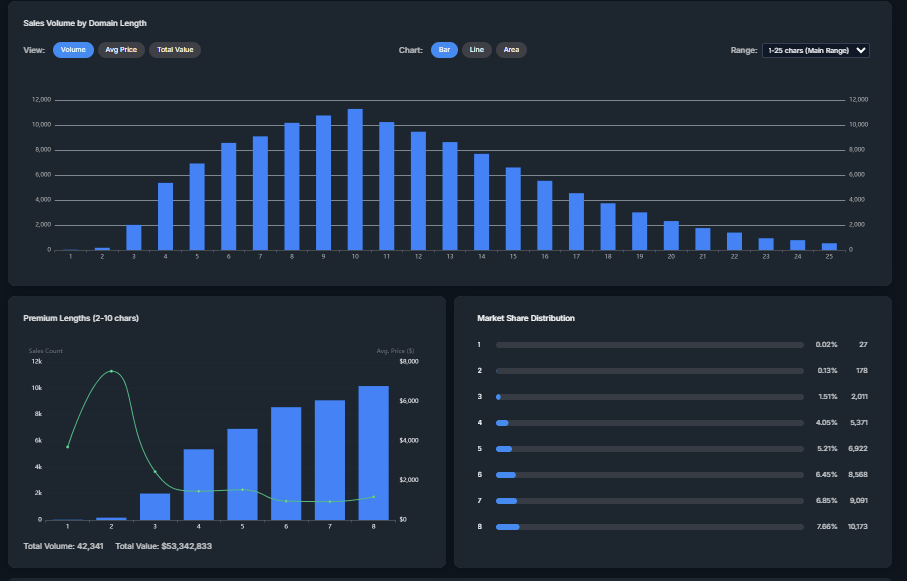
Task: Click the tallest bar at length 10
Action: coord(355,180)
